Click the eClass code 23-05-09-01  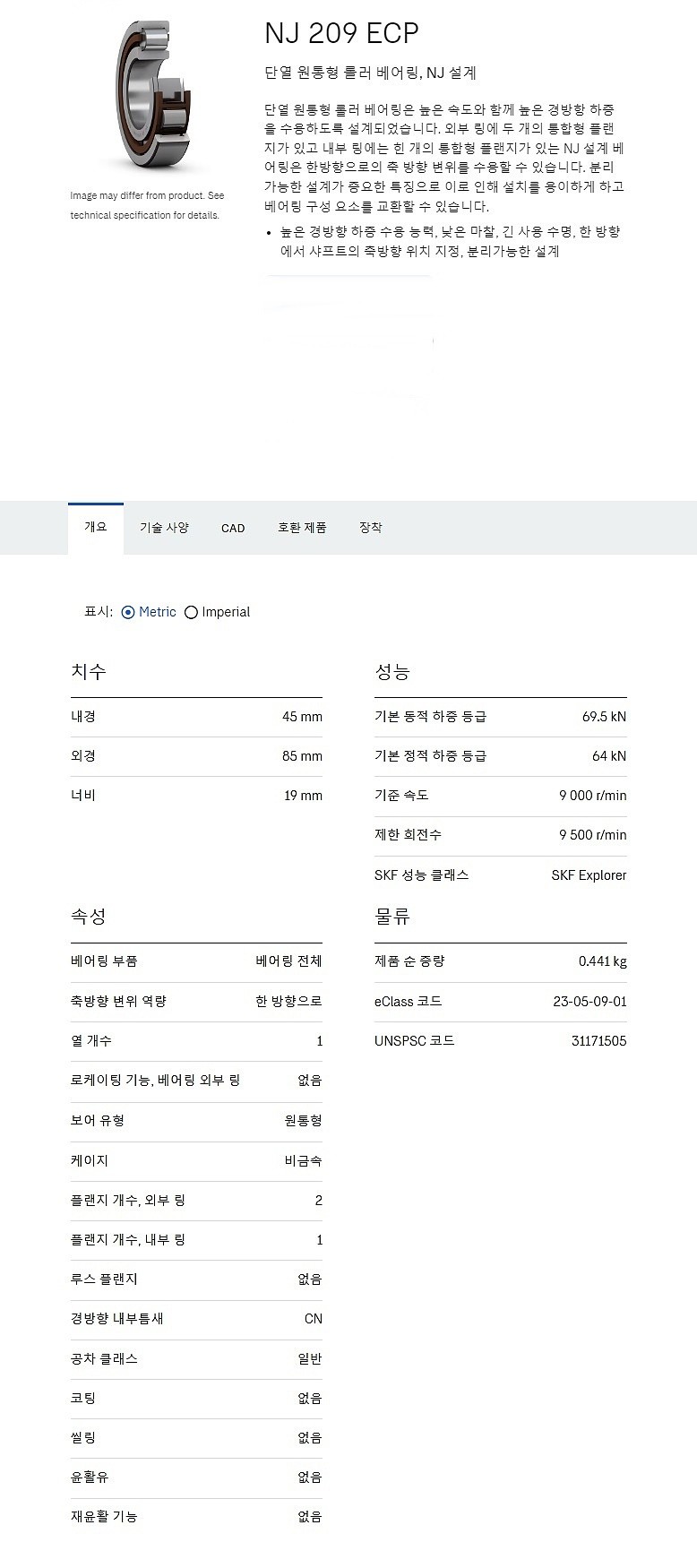(589, 1002)
